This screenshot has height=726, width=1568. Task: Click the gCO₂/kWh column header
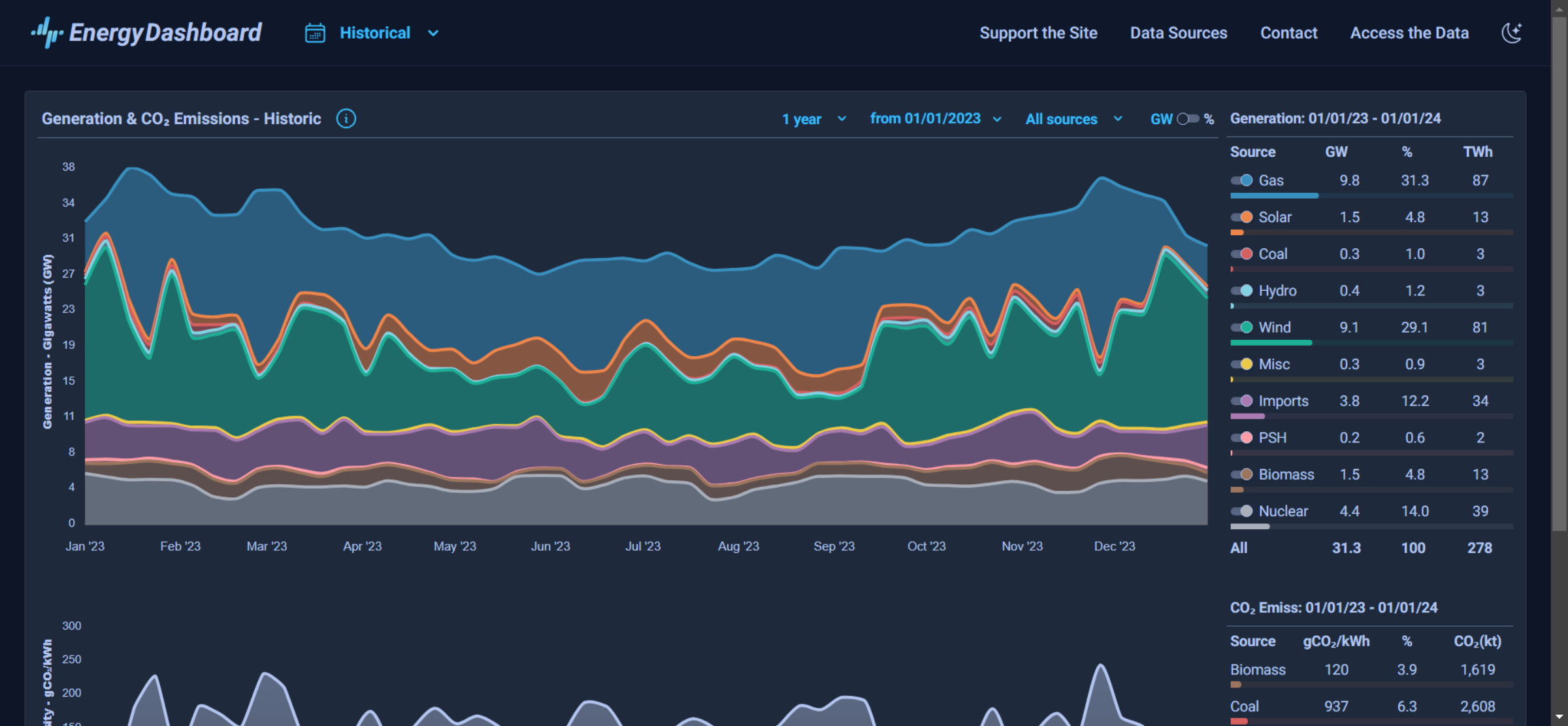[1336, 641]
